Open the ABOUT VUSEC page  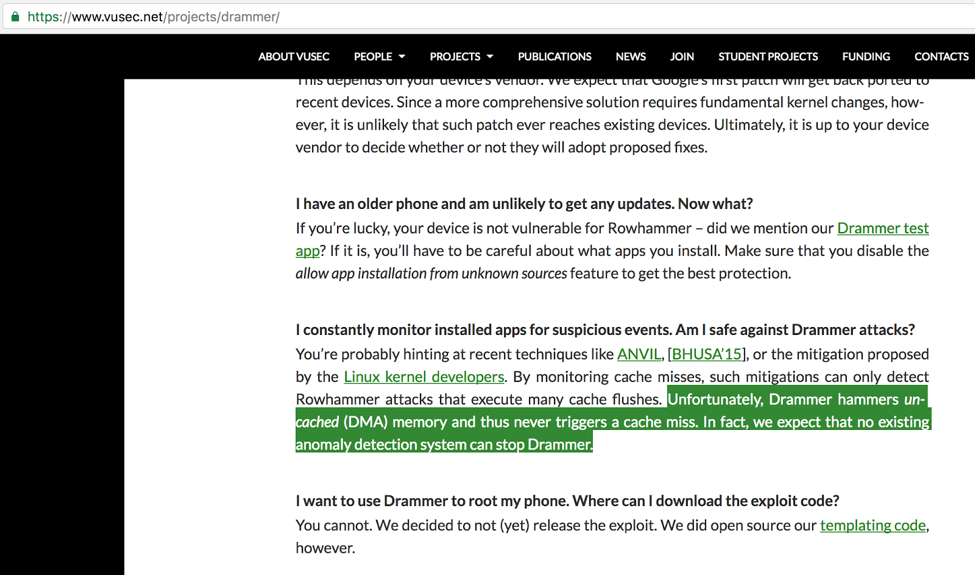click(293, 57)
